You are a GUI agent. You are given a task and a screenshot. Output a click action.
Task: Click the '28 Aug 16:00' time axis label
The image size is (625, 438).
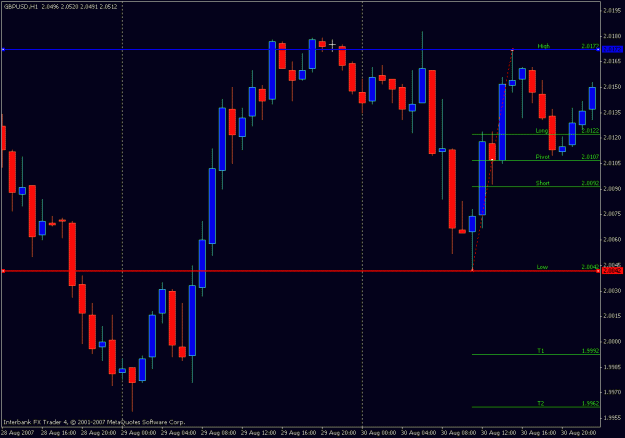coord(58,432)
